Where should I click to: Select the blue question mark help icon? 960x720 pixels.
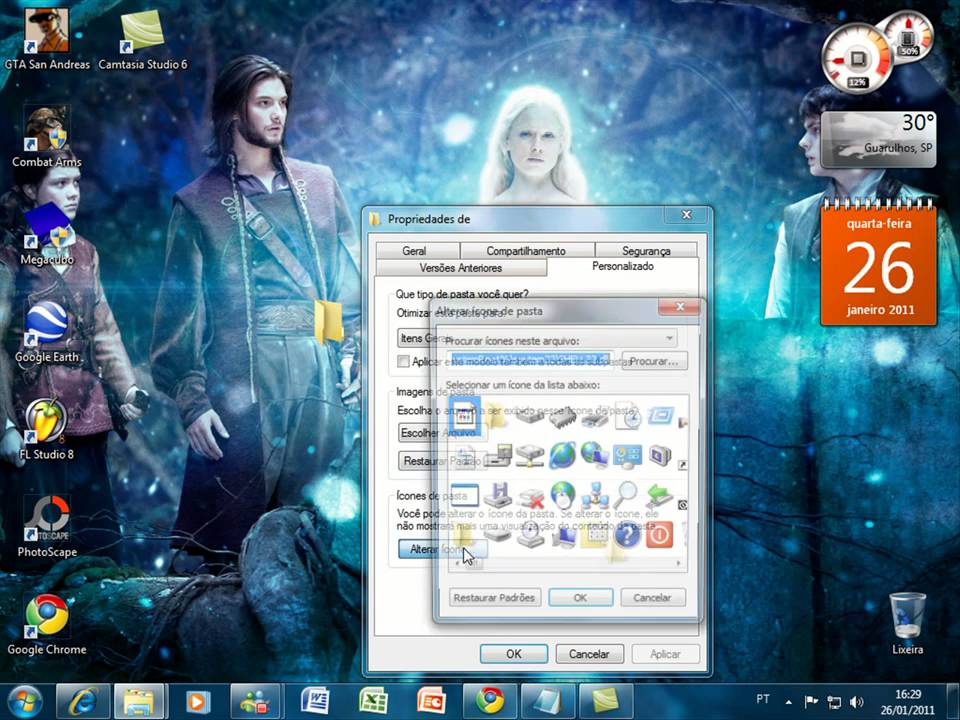[x=627, y=534]
